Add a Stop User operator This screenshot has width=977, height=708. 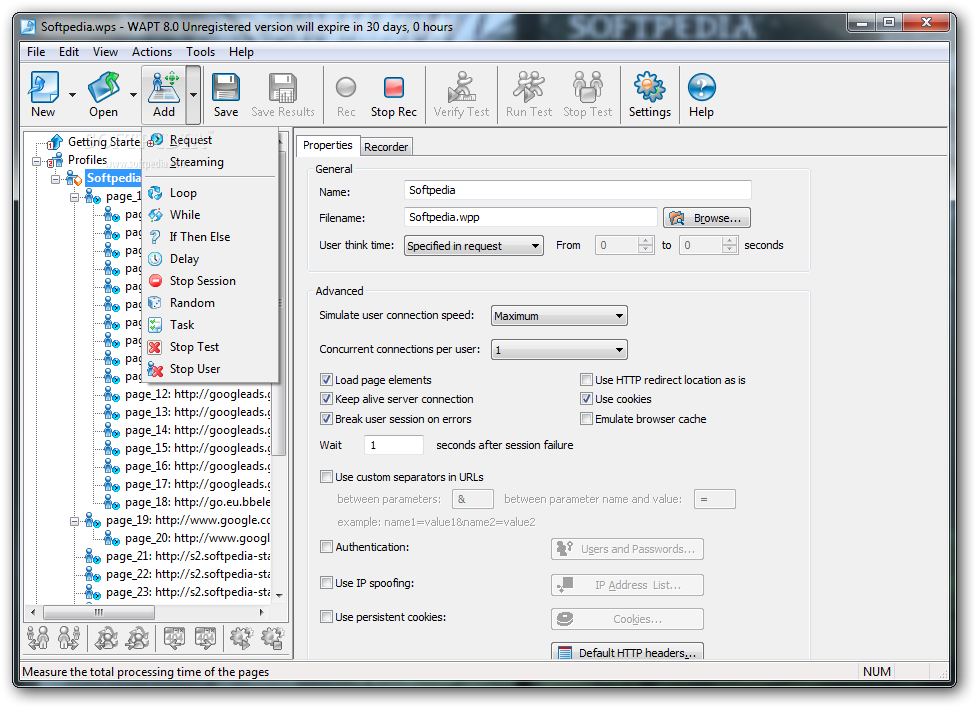211,369
